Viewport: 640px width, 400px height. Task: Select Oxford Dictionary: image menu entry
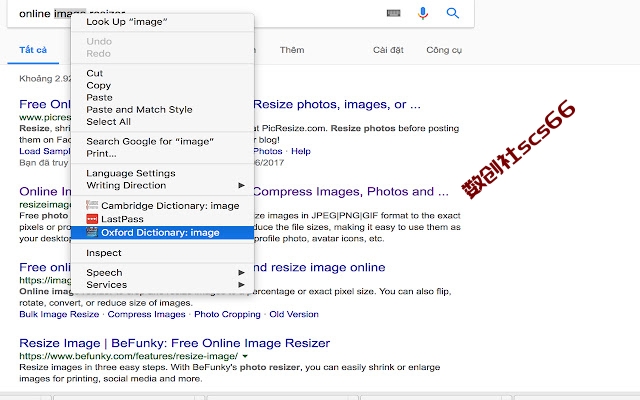(162, 232)
